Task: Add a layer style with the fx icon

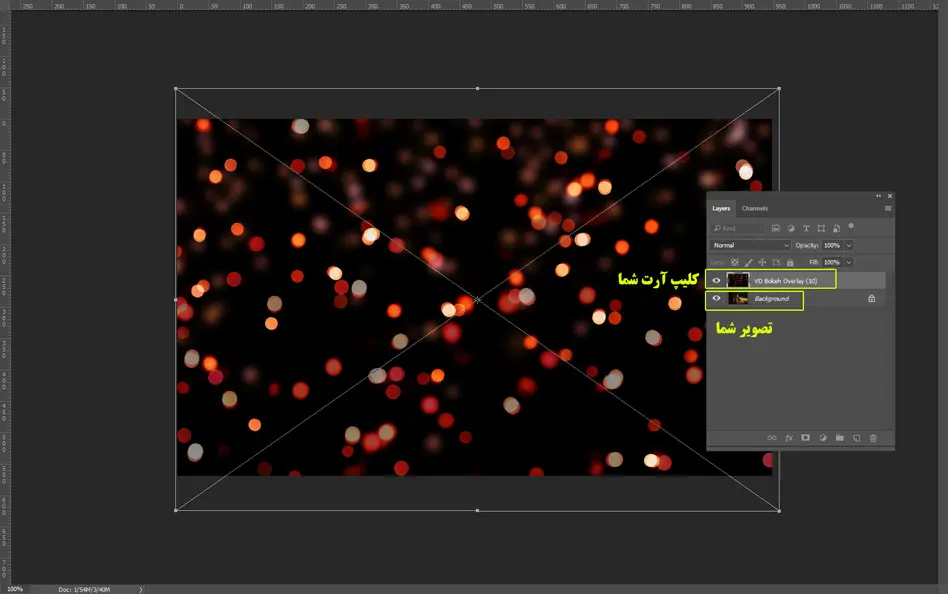Action: click(x=788, y=438)
